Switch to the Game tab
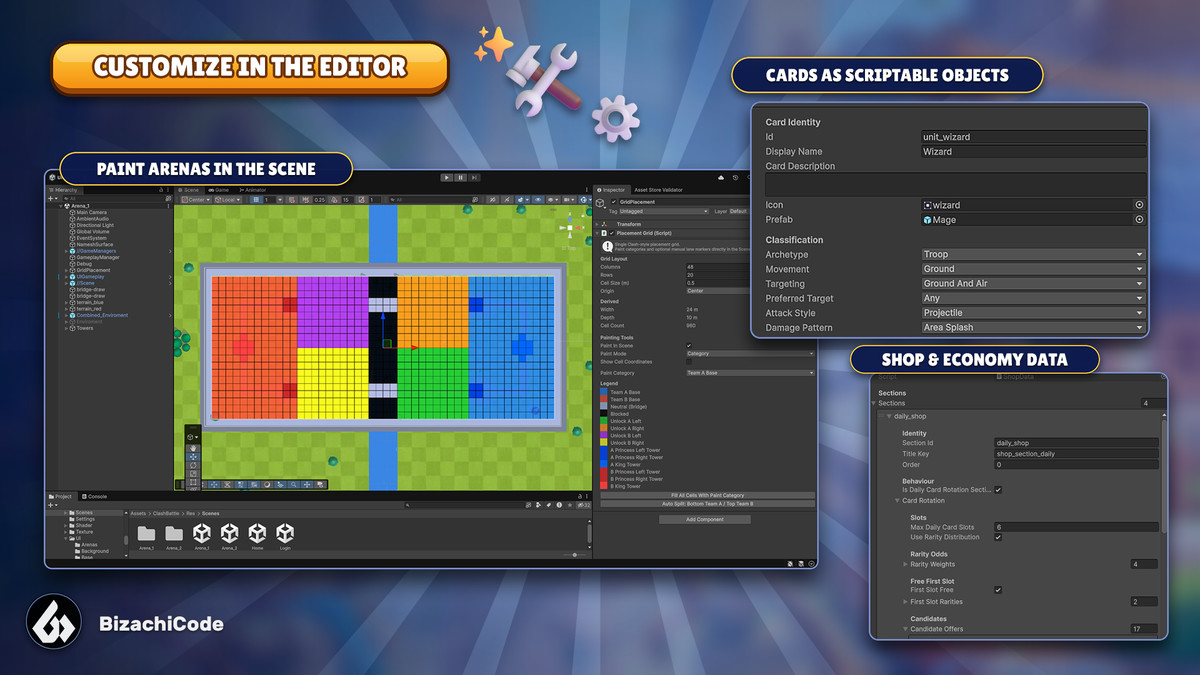1200x675 pixels. (x=220, y=190)
